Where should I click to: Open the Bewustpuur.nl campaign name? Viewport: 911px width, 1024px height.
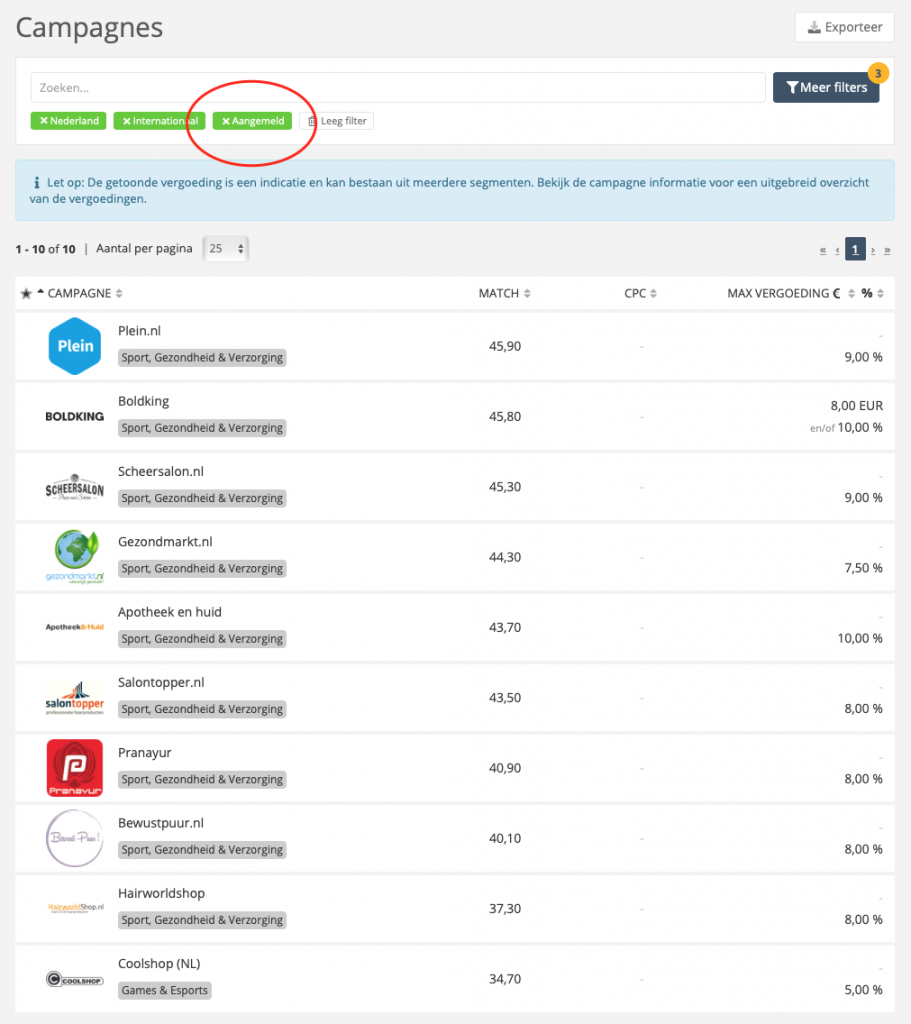[161, 824]
